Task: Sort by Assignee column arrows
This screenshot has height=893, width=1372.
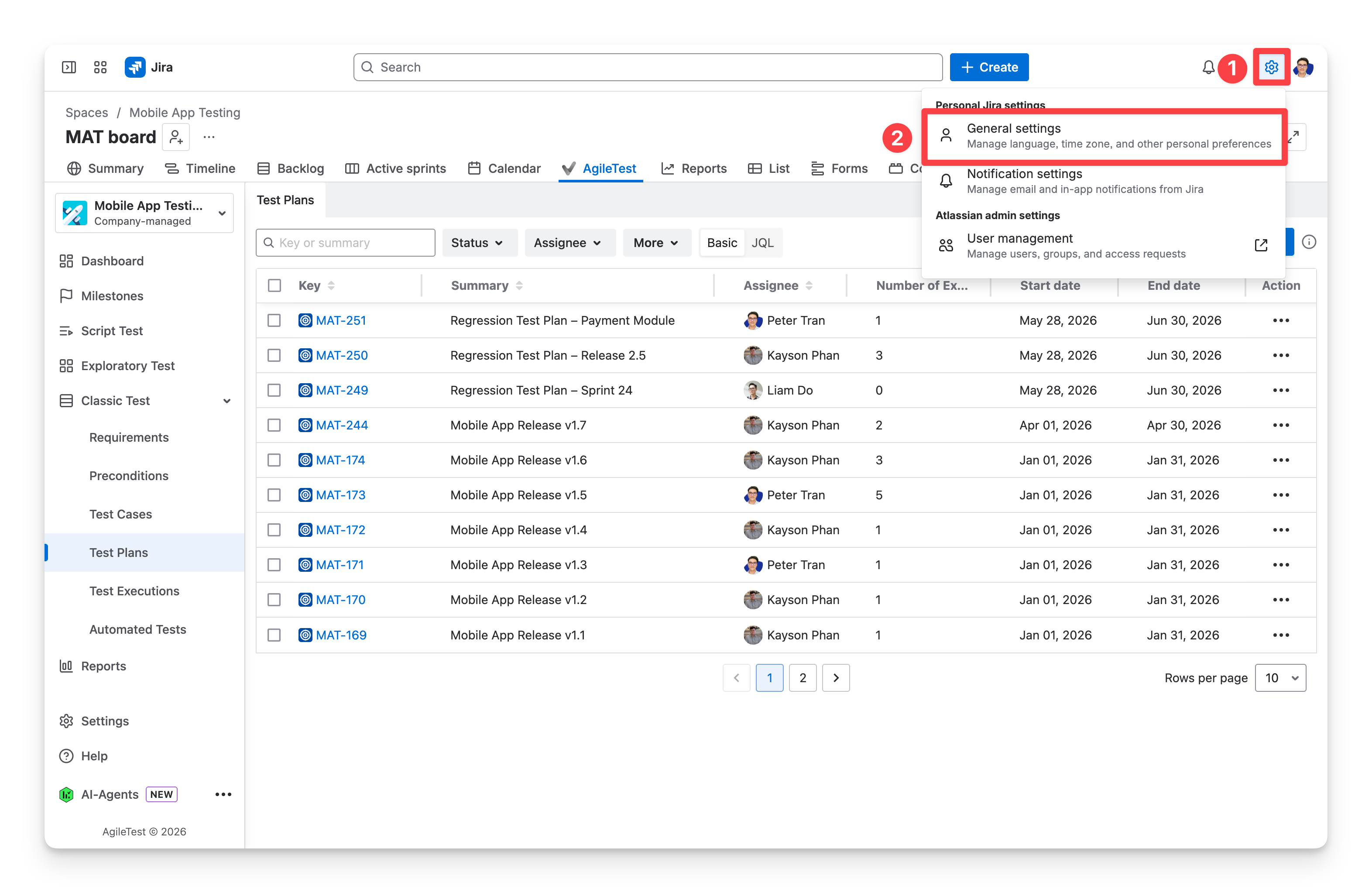Action: click(x=809, y=286)
